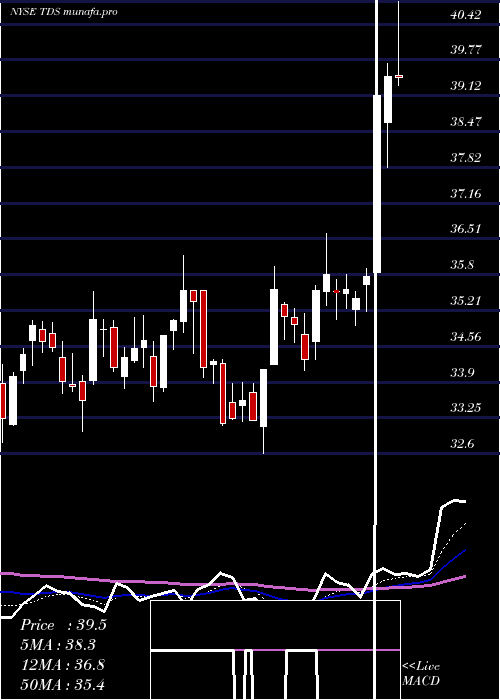Select the 39.12 price axis label
Viewport: 500px width, 700px height.
tap(466, 85)
